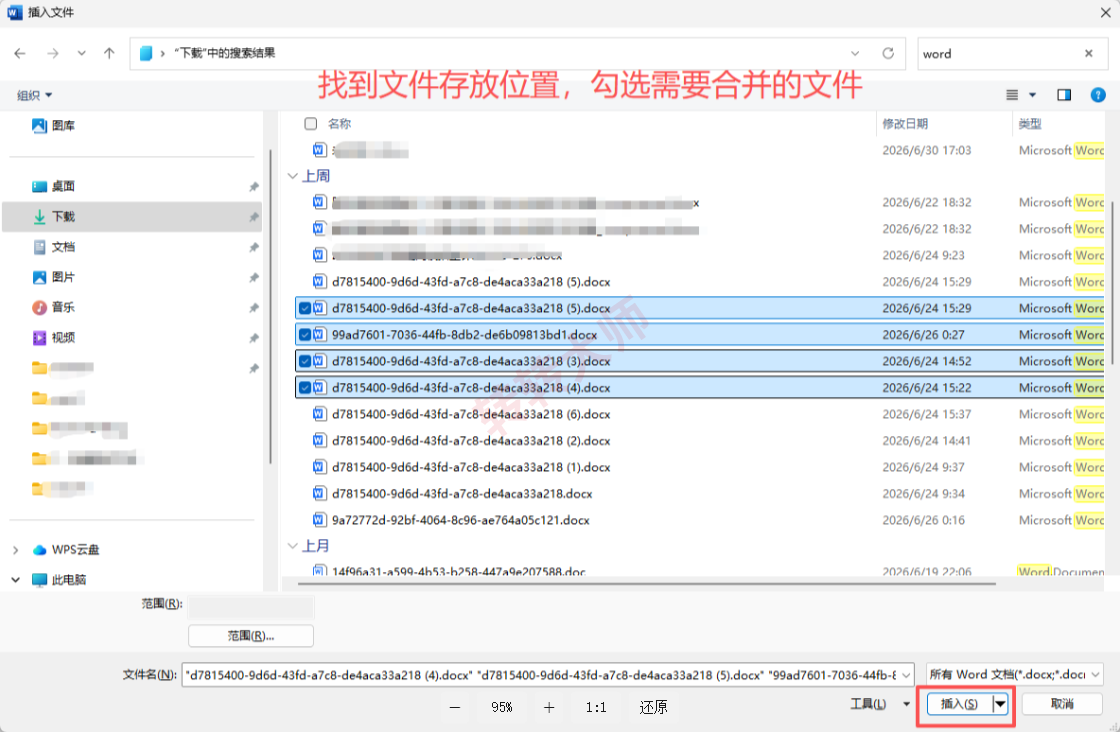1120x732 pixels.
Task: Click the pin icon next to 文档
Action: click(x=254, y=247)
